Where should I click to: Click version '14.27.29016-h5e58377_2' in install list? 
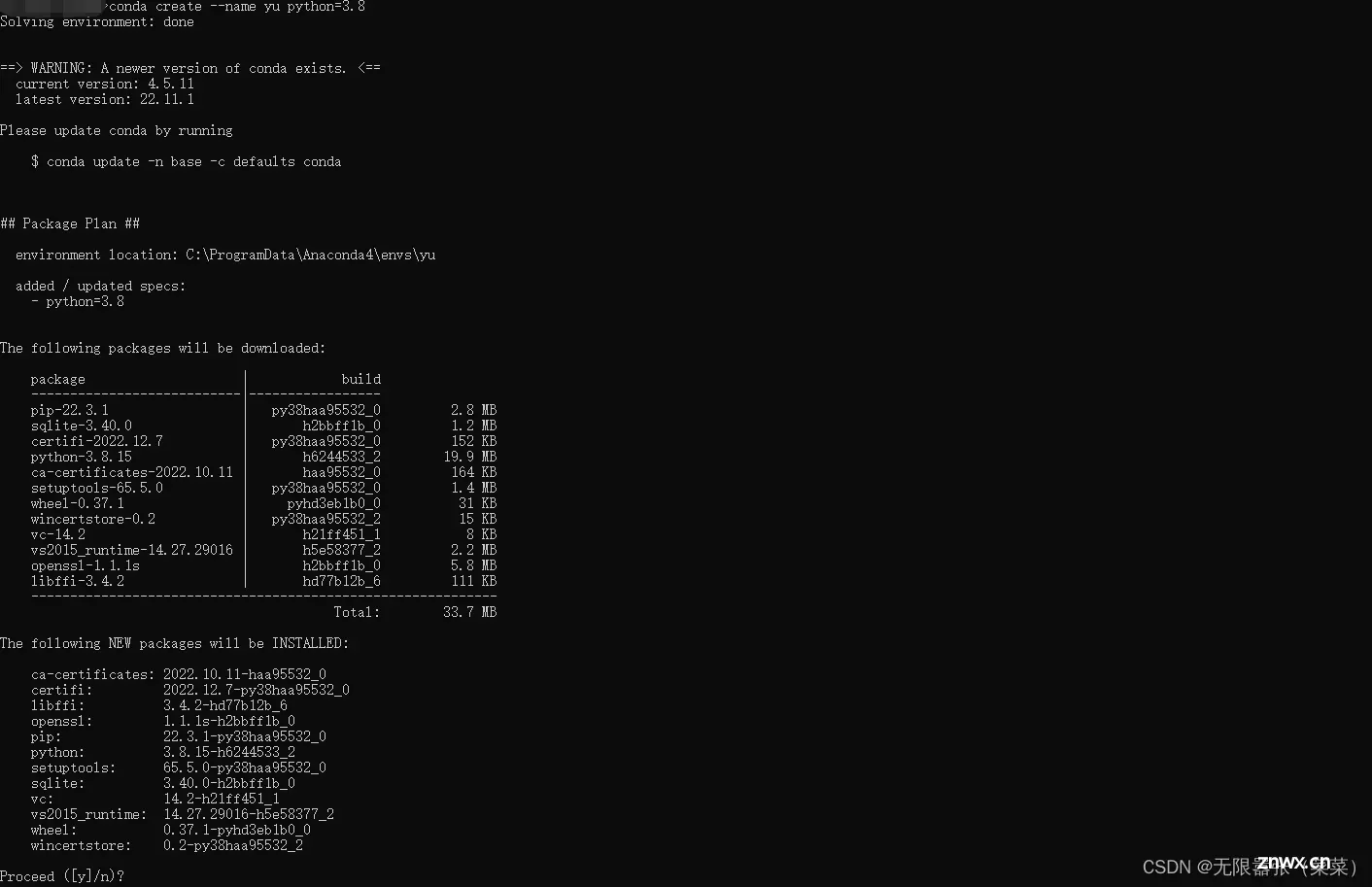[x=249, y=814]
